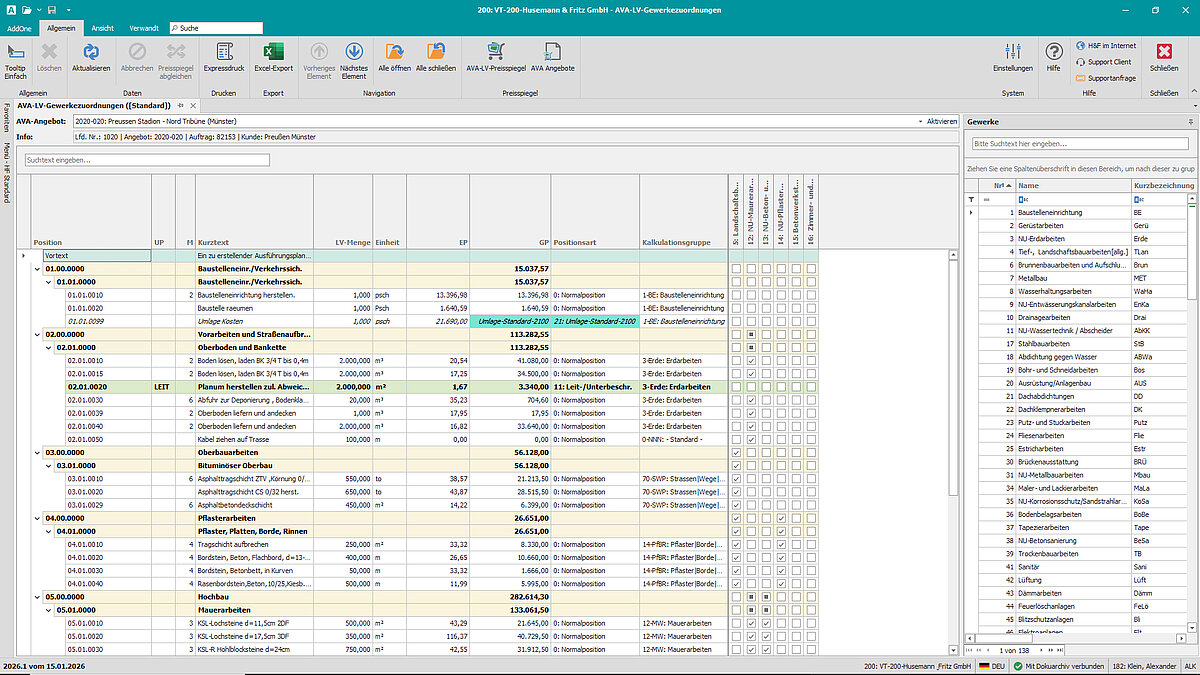Open Einstellungen settings

point(1012,52)
